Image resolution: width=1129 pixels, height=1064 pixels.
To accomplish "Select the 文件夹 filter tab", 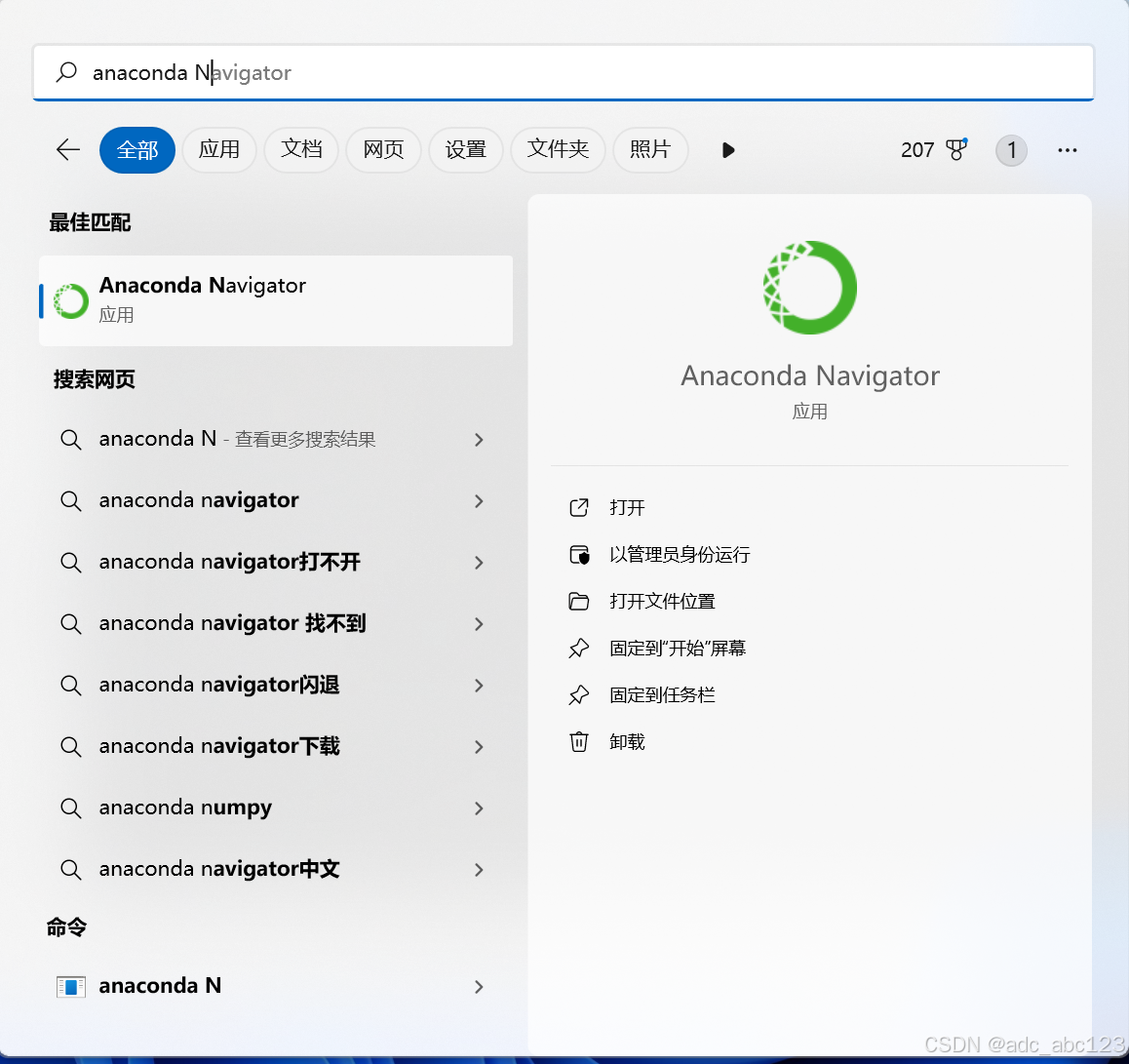I will (558, 150).
